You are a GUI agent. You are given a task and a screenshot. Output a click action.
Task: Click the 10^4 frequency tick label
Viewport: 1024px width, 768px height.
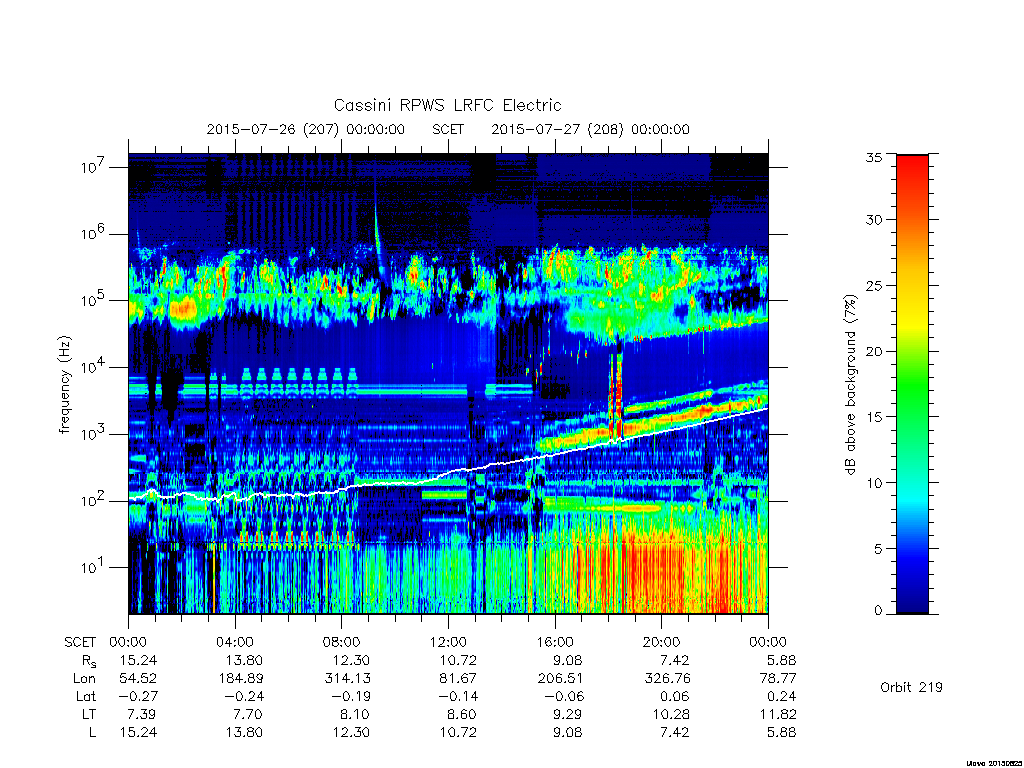95,367
